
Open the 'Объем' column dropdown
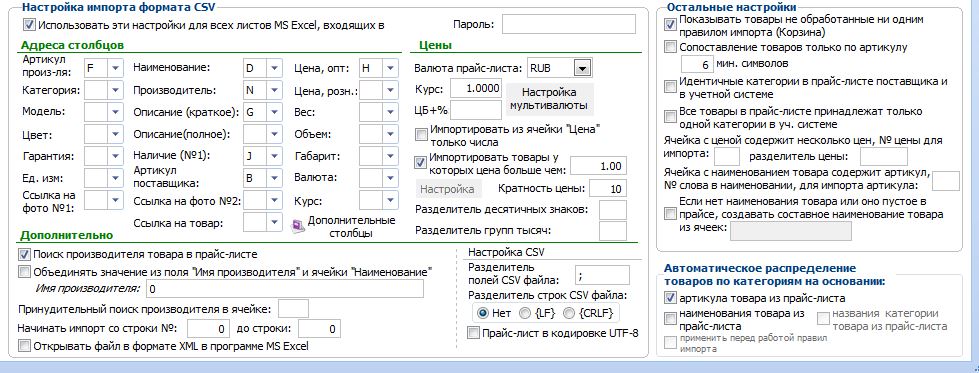point(391,134)
